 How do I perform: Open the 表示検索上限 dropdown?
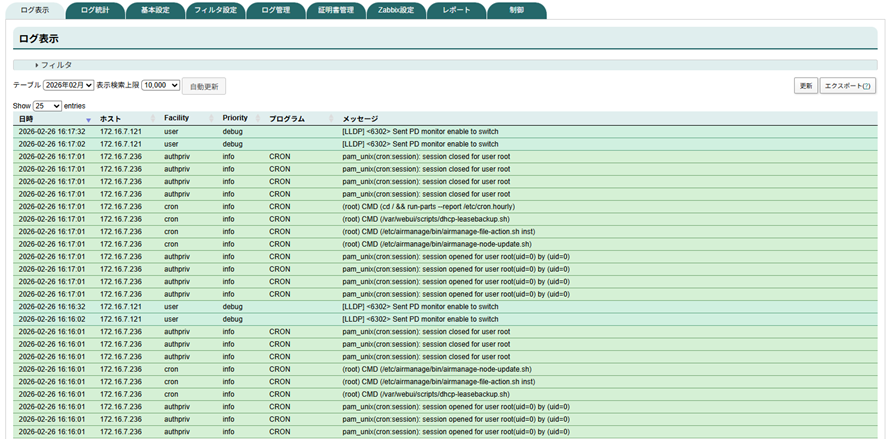(160, 86)
